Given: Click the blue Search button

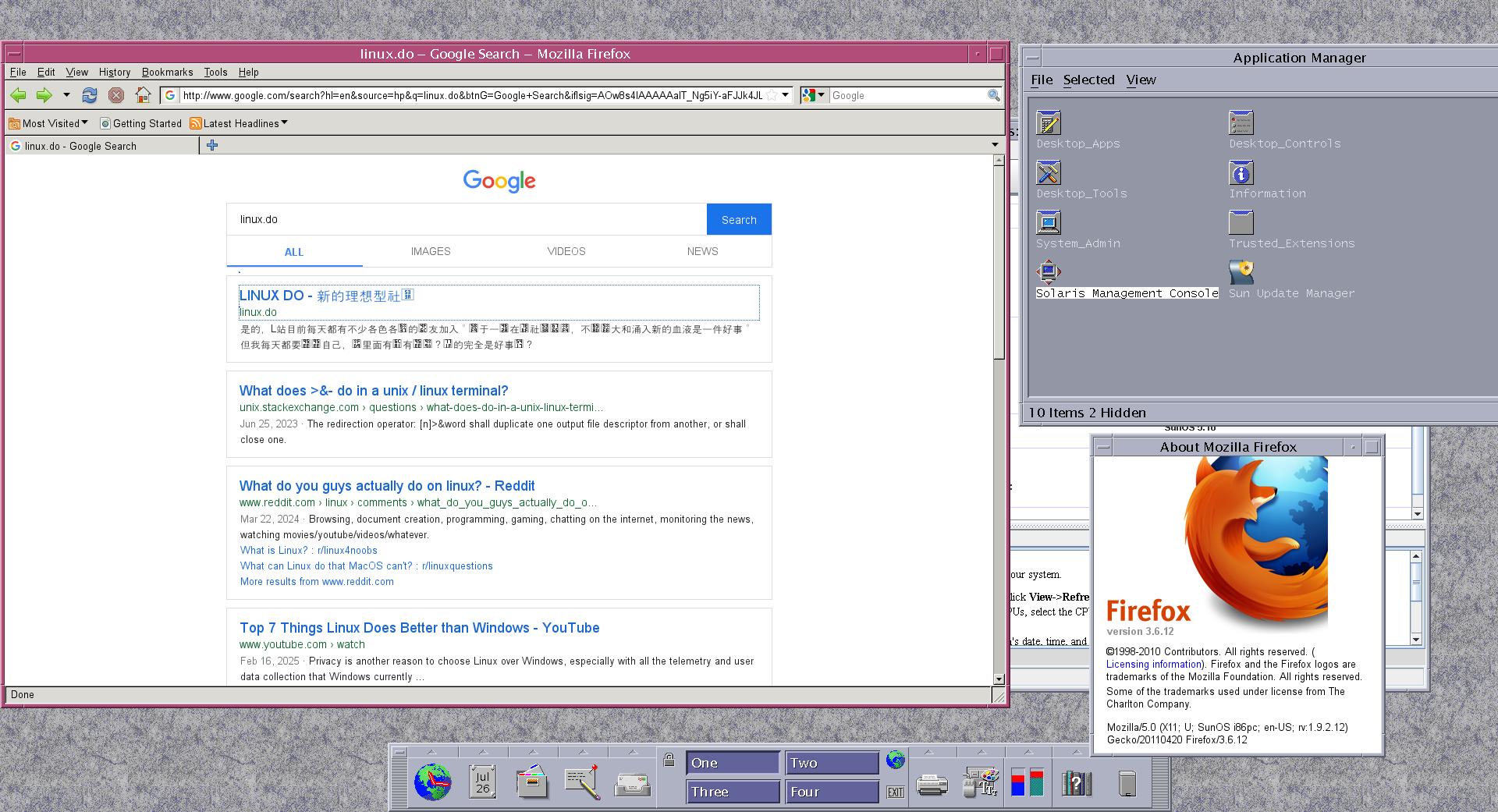Looking at the screenshot, I should click(x=739, y=219).
